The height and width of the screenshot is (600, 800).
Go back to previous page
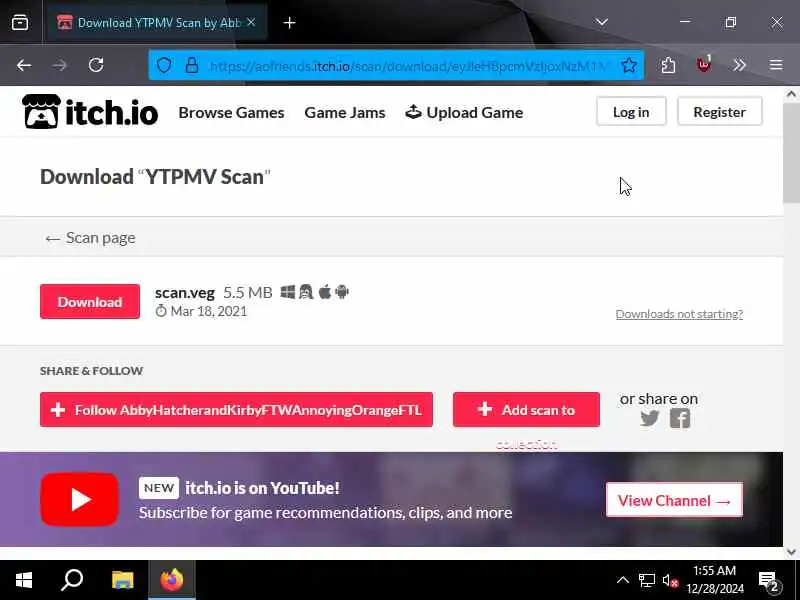[23, 65]
